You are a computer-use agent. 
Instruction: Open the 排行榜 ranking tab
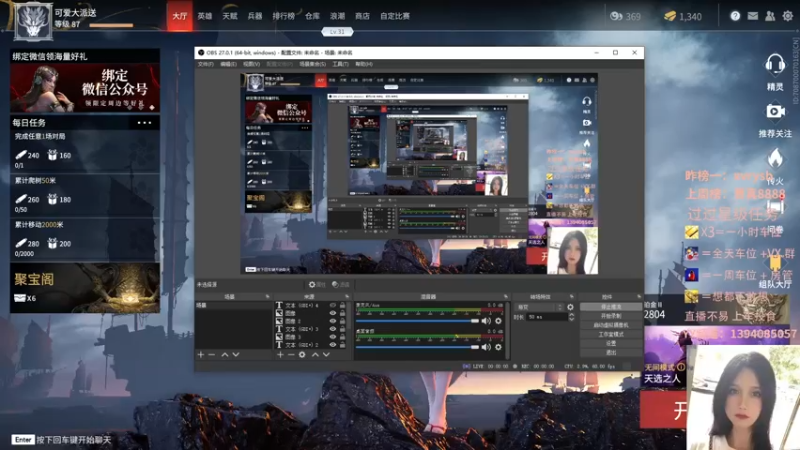tap(283, 16)
